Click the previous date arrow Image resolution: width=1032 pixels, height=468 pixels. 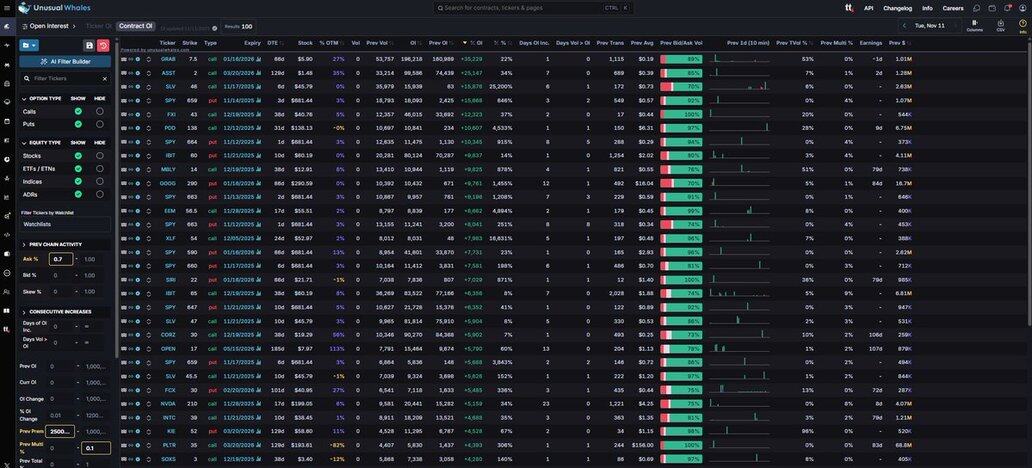(904, 25)
